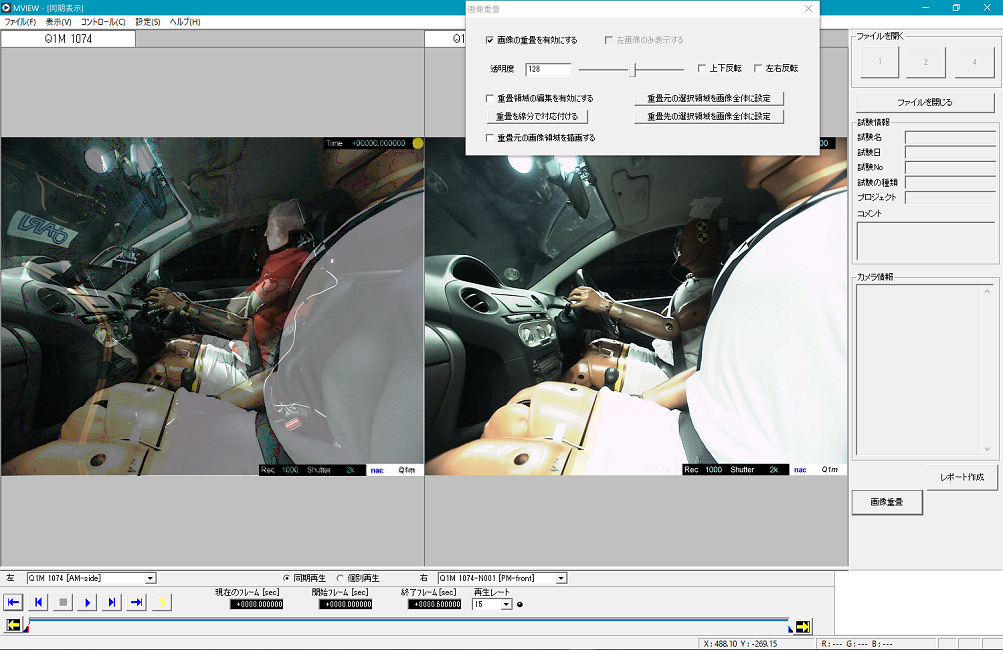Expand the 再生レート playback rate dropdown
Image resolution: width=1003 pixels, height=650 pixels.
(x=507, y=605)
